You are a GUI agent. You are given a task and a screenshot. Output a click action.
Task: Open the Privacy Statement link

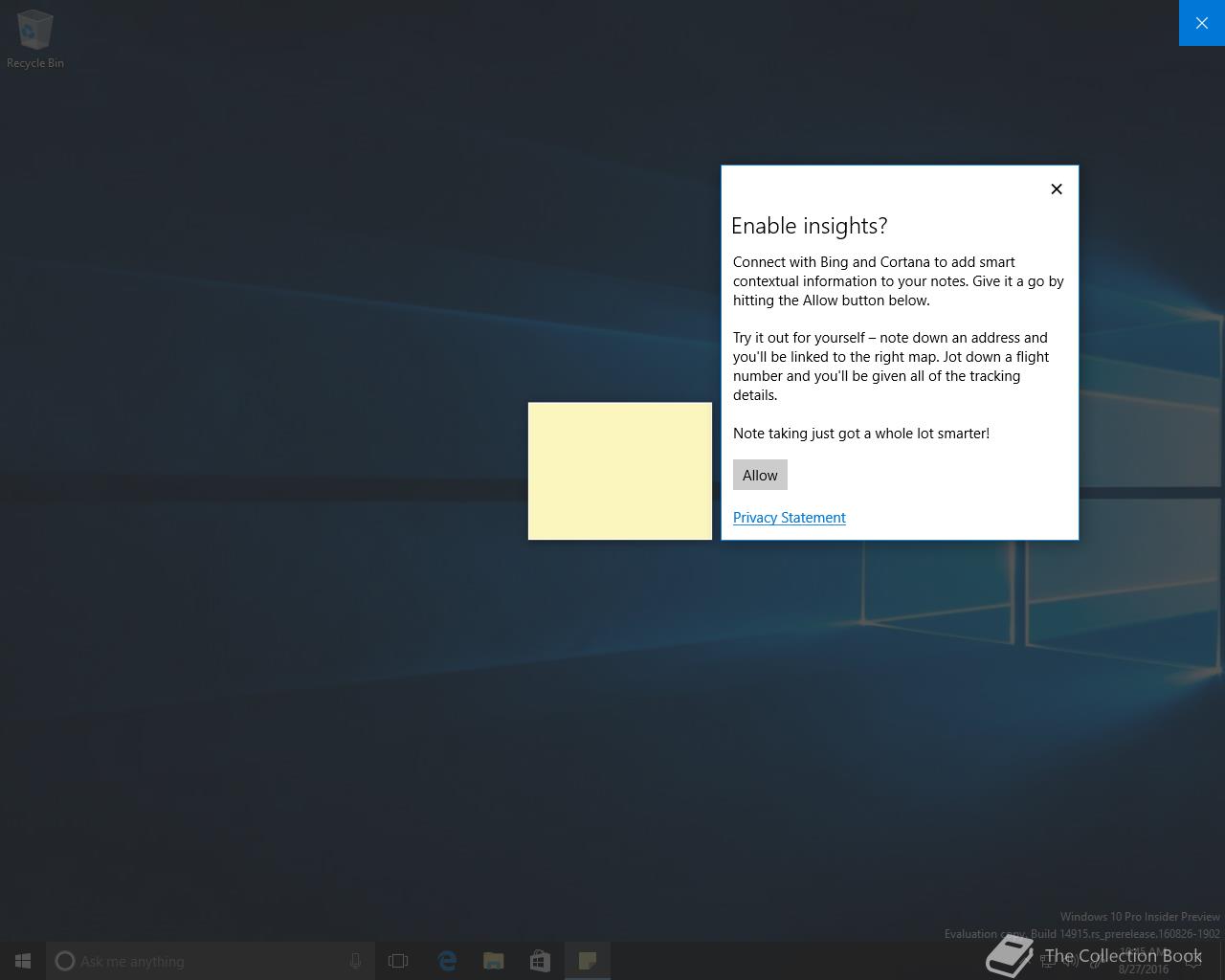pyautogui.click(x=790, y=518)
